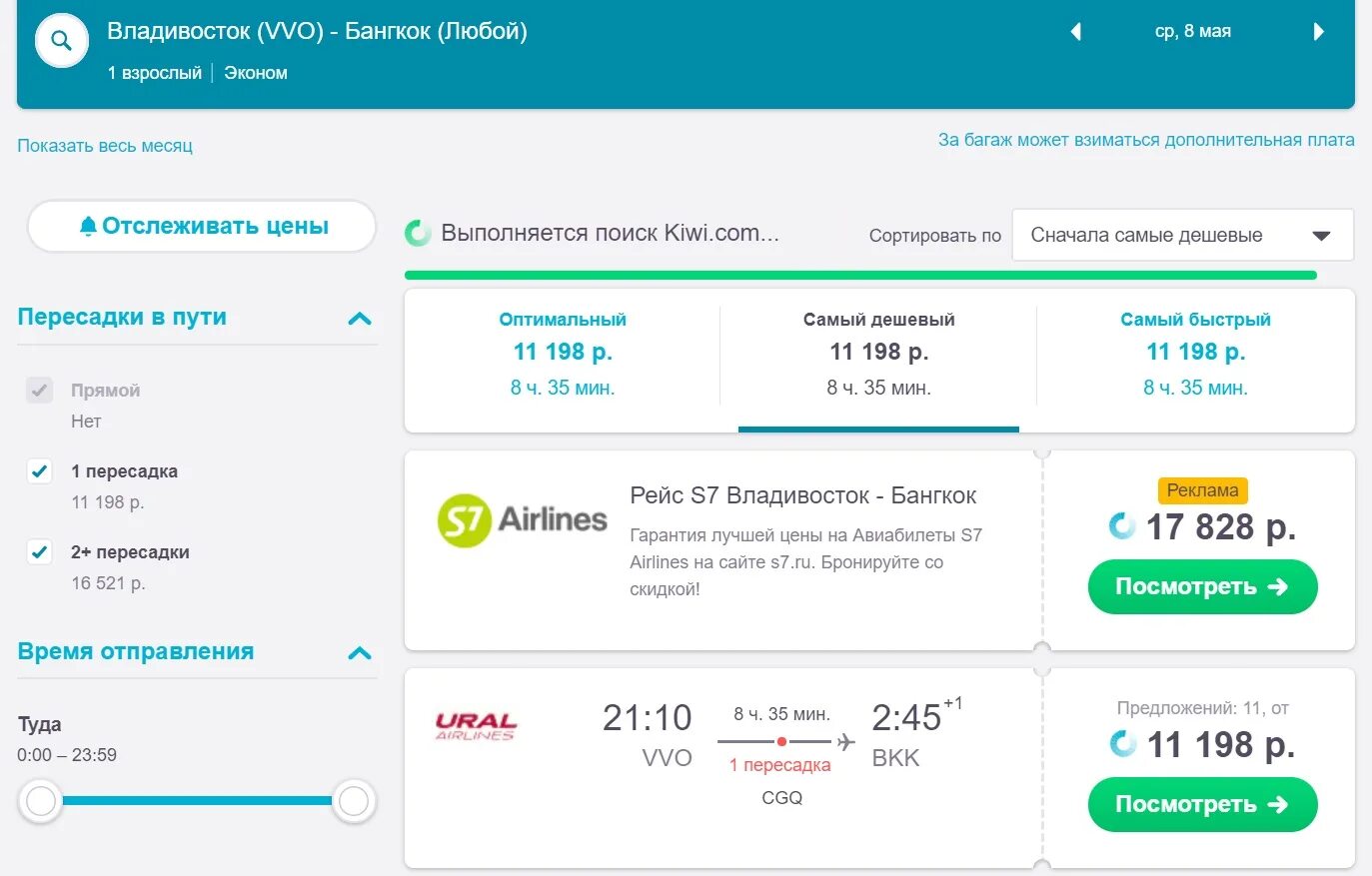The image size is (1372, 876).
Task: Uncheck the "2+ пересадки" checkbox
Action: (40, 552)
